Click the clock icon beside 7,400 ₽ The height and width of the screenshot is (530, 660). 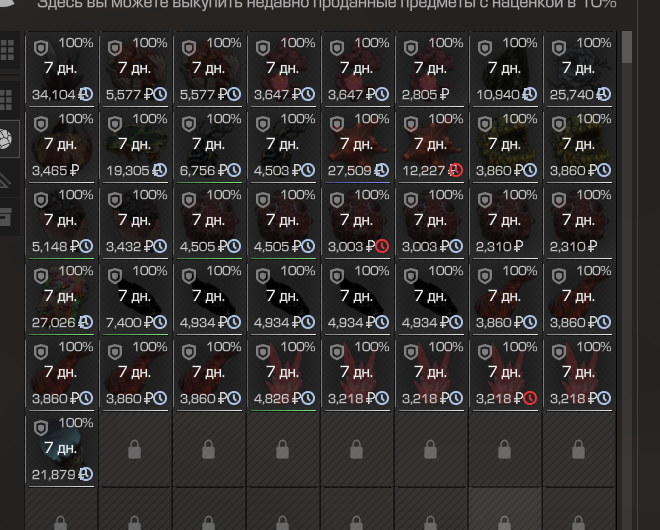click(x=160, y=322)
